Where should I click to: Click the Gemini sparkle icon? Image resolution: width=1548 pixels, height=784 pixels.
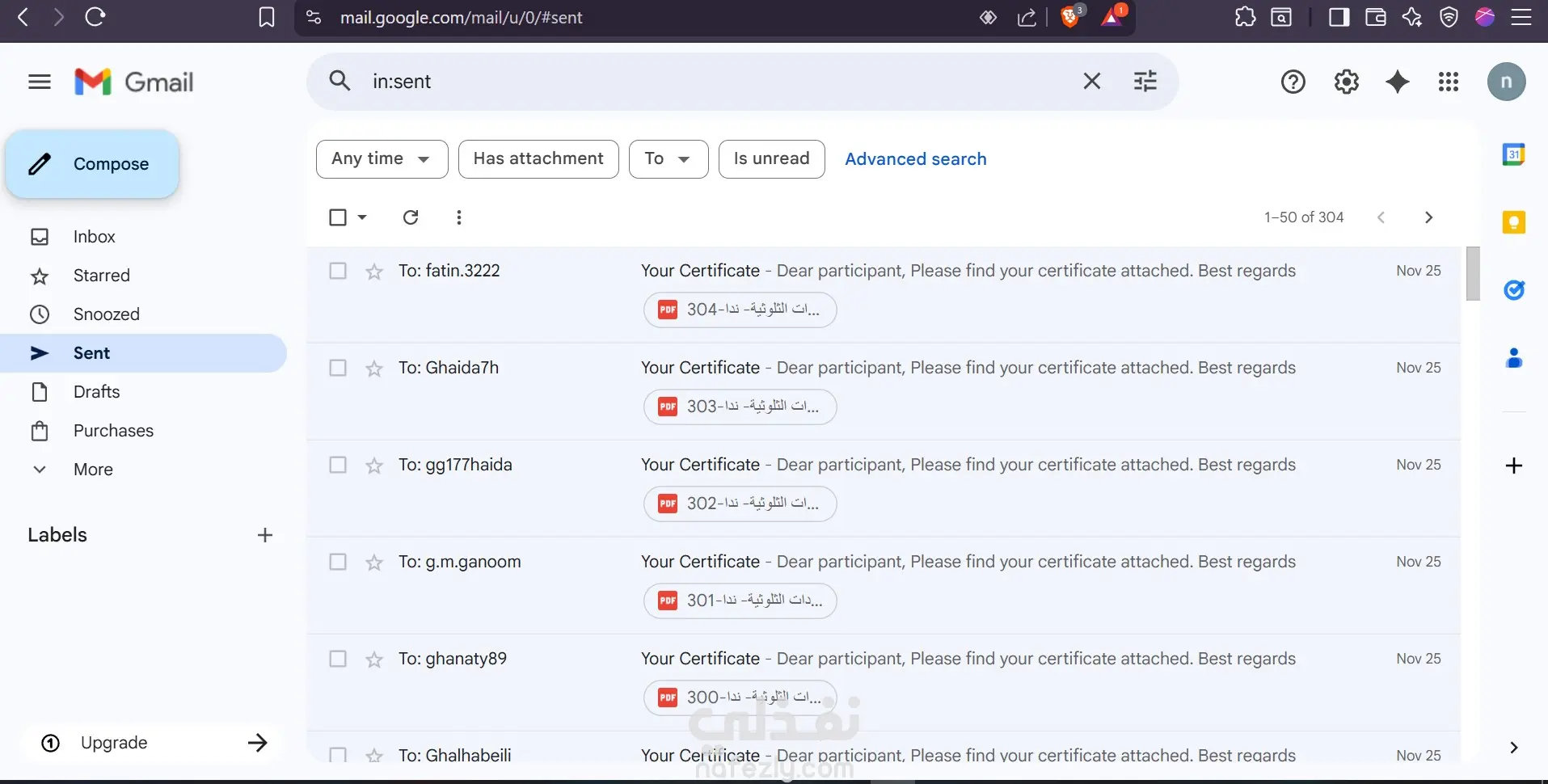[x=1397, y=82]
